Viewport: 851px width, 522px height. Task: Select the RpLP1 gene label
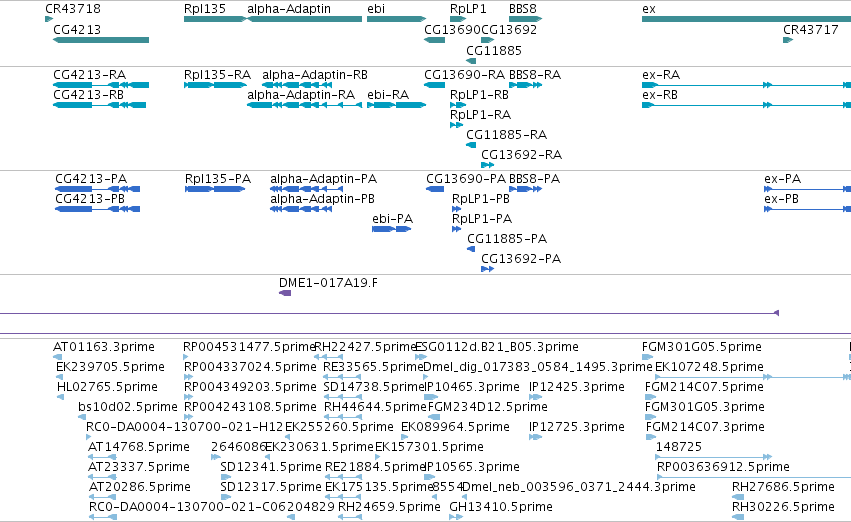(468, 9)
